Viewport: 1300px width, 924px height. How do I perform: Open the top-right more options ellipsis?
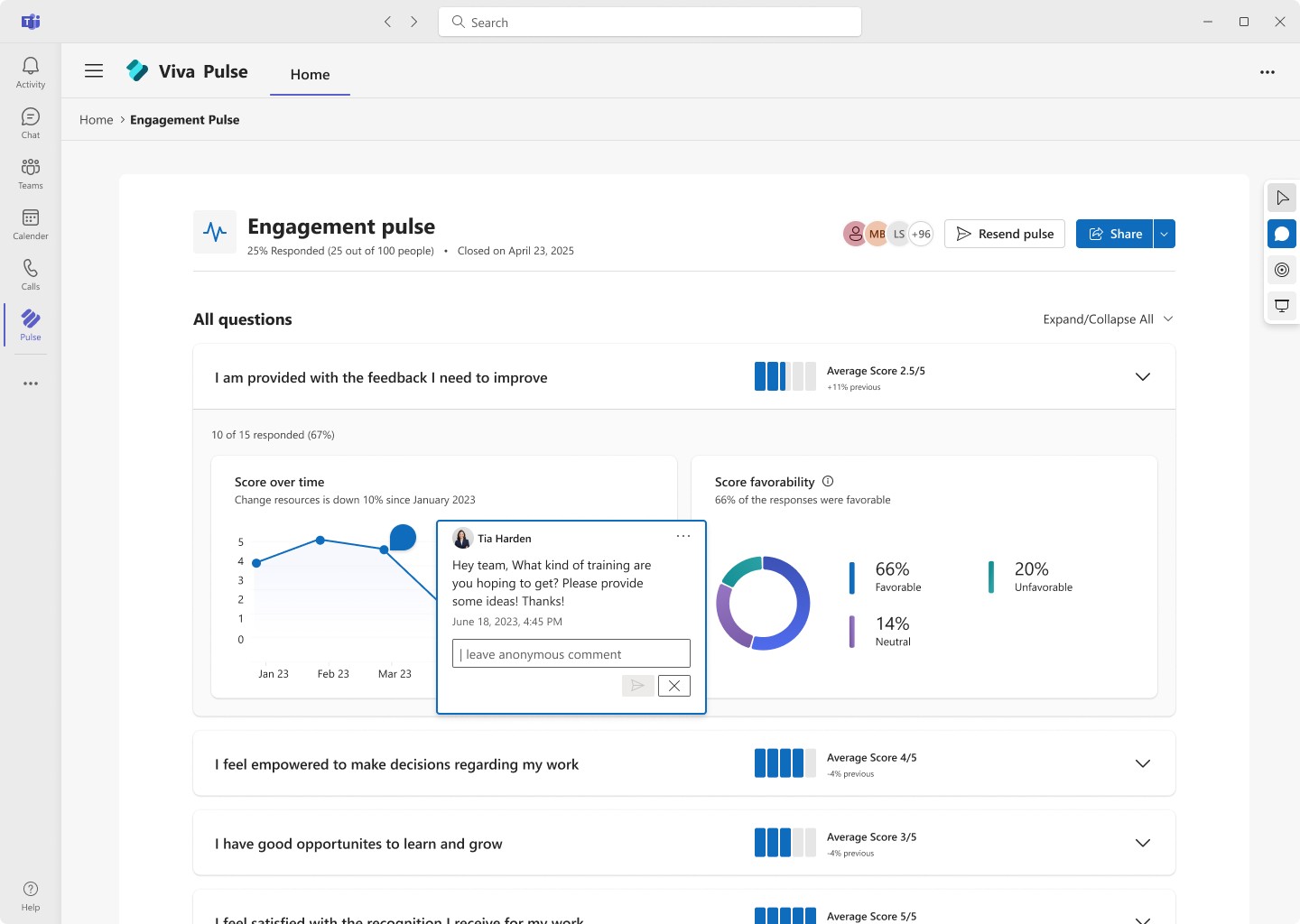pos(1267,72)
